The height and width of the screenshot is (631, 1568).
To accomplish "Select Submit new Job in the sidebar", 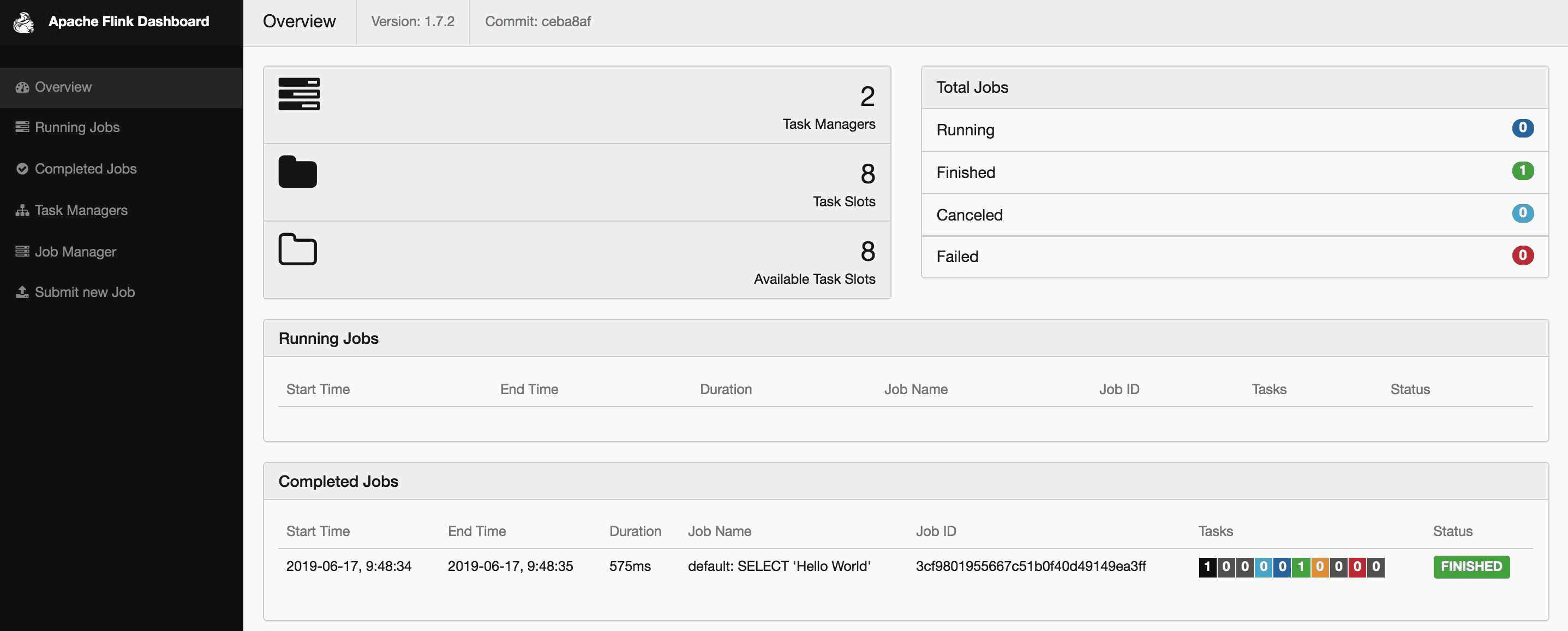I will click(121, 293).
